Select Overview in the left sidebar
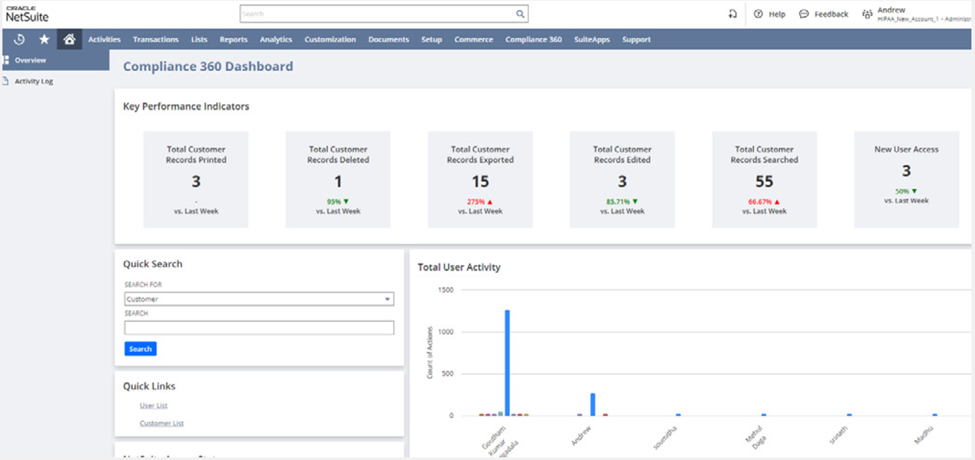975x460 pixels. (x=30, y=60)
